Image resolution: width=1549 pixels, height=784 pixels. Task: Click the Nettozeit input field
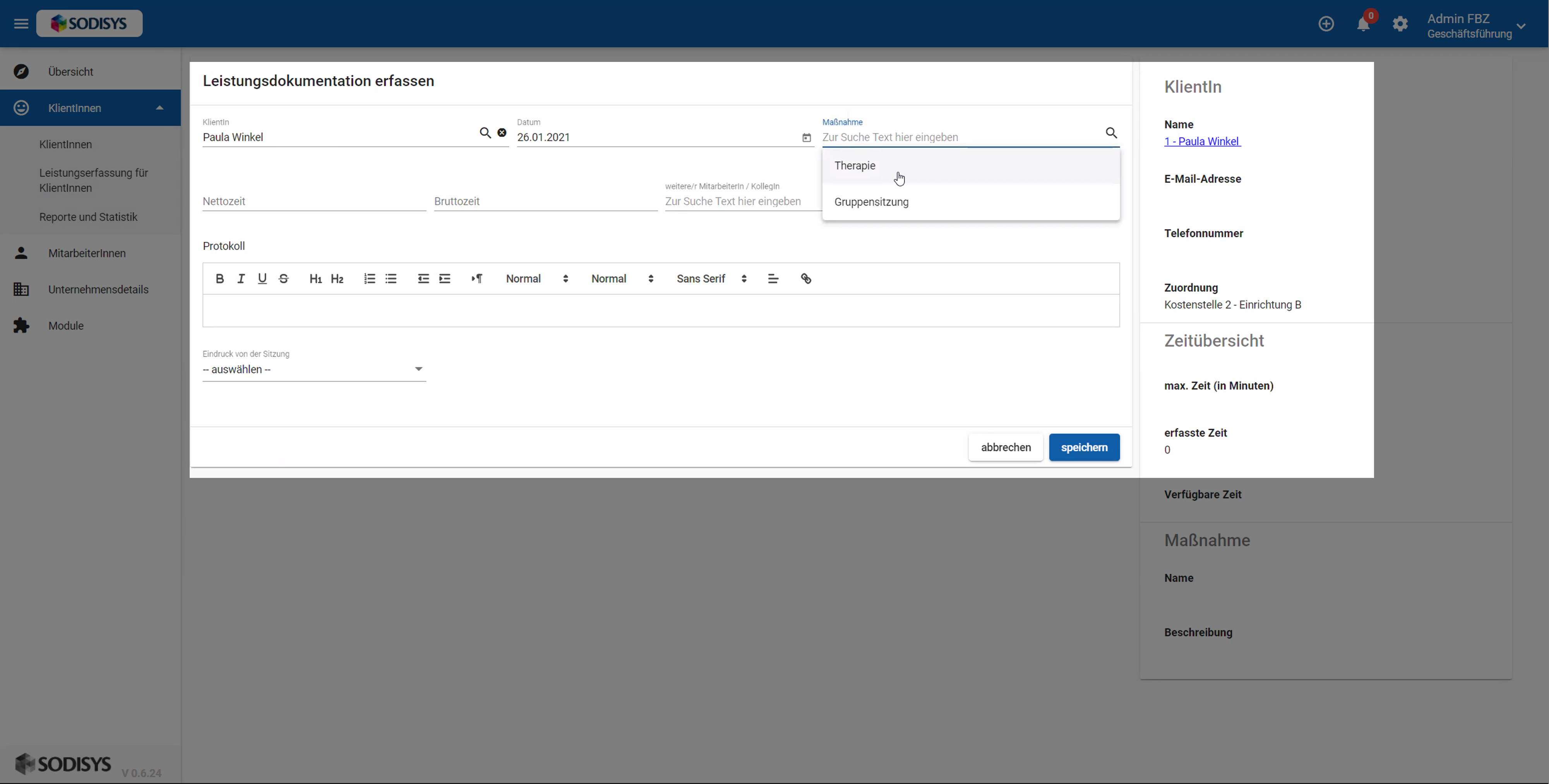coord(314,201)
